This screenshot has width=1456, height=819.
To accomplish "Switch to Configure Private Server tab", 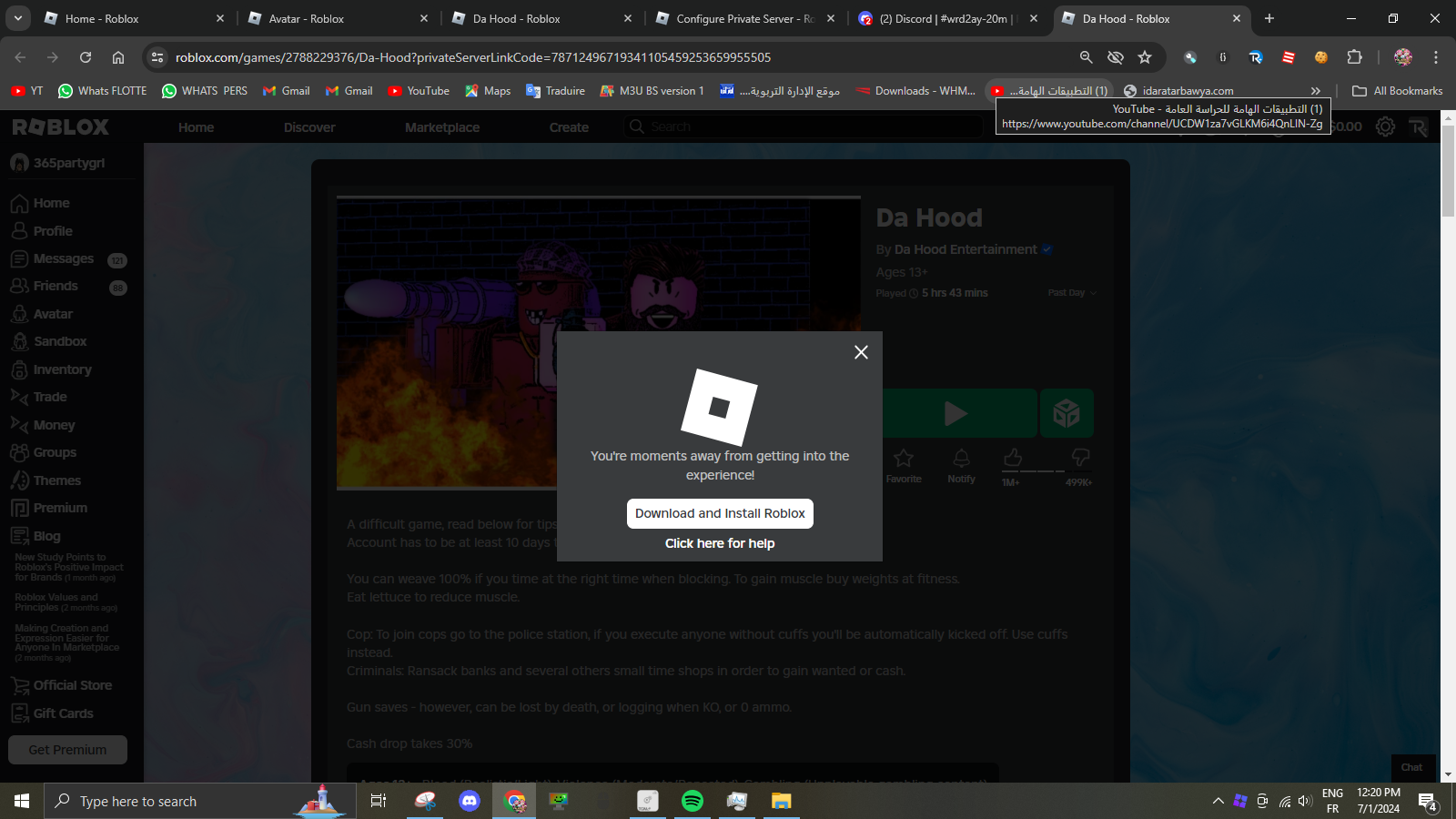I will [746, 18].
